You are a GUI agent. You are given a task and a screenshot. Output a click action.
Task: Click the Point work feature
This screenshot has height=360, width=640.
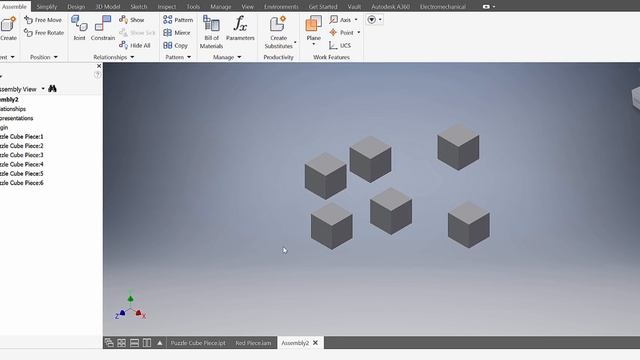coord(341,32)
